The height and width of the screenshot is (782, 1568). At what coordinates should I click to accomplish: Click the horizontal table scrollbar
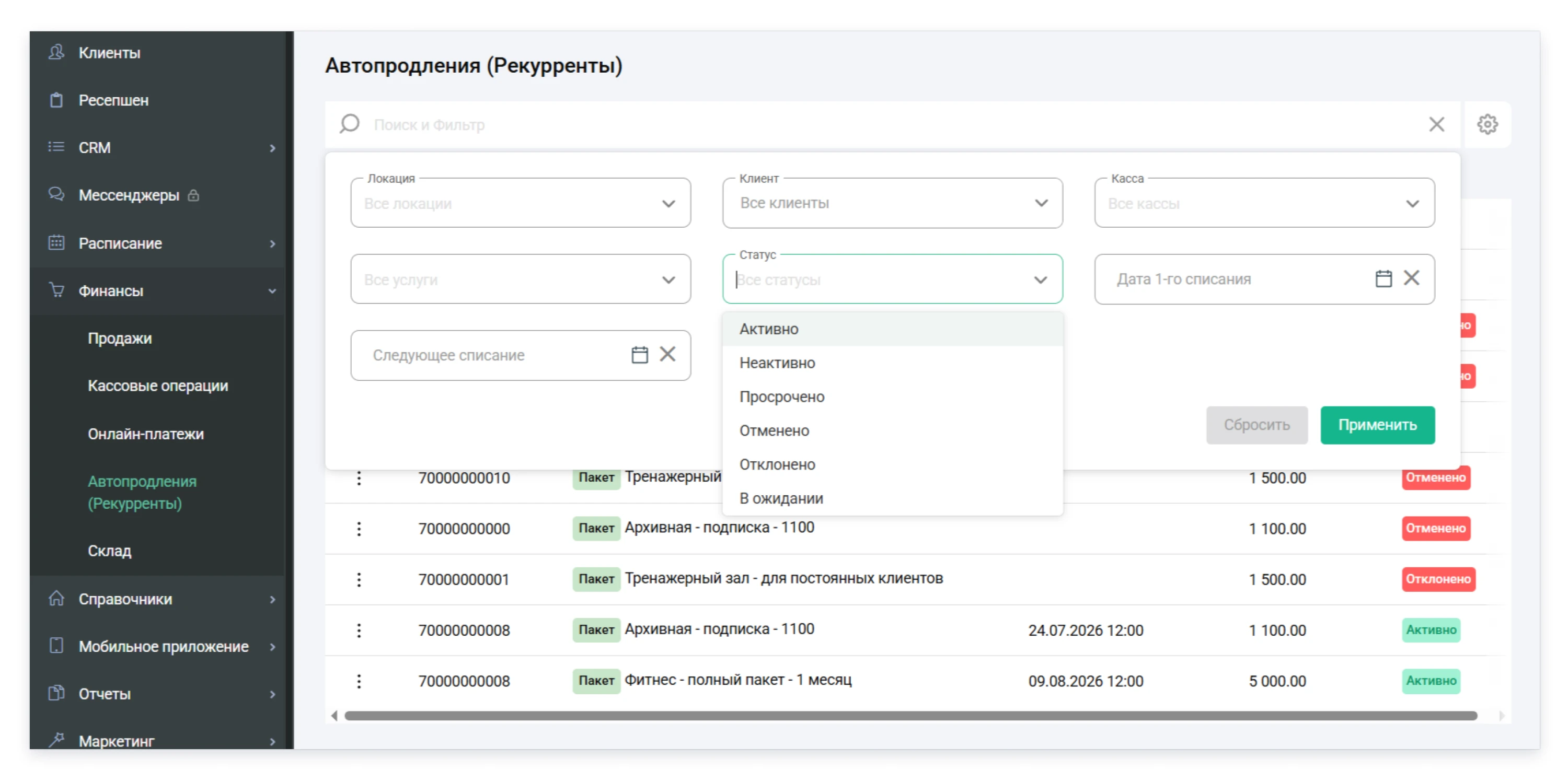910,716
